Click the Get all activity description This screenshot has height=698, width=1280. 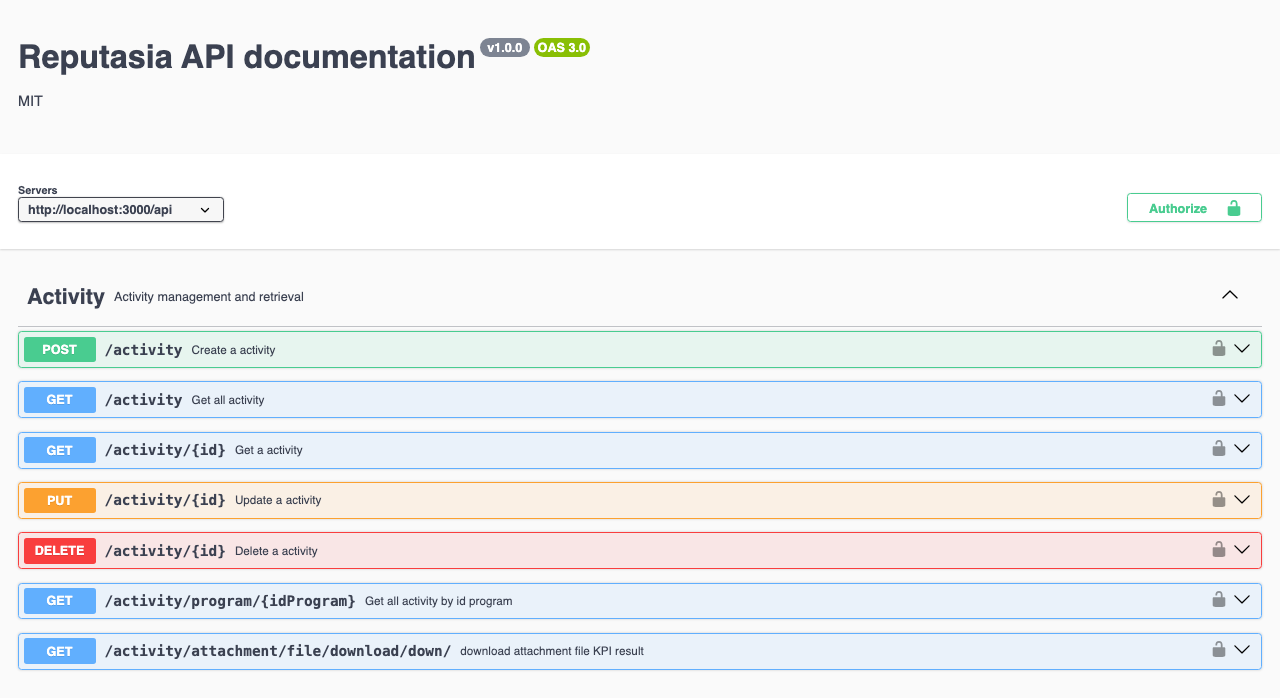(x=228, y=400)
